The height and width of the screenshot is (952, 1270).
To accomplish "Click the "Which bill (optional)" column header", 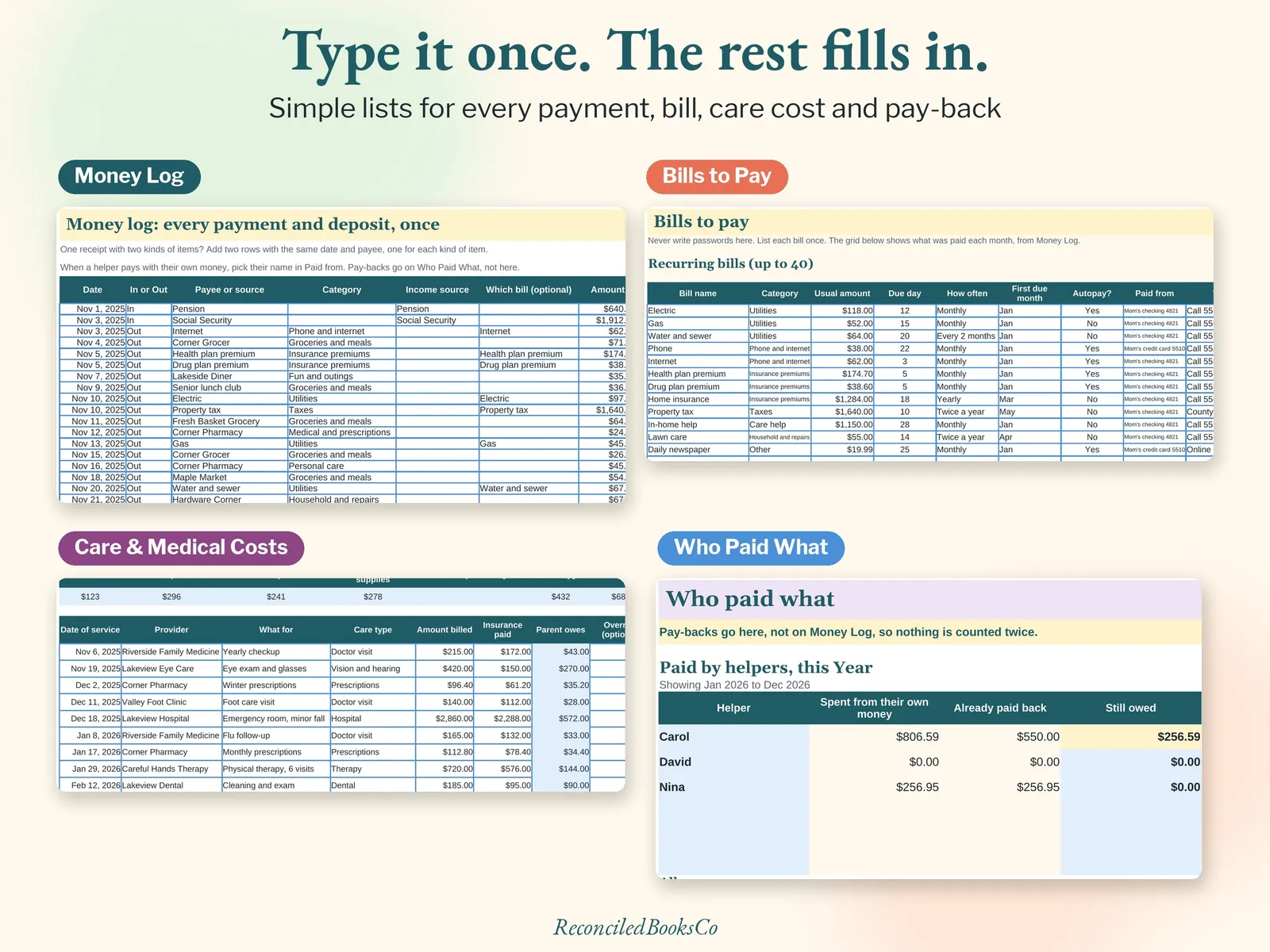I will (x=529, y=290).
